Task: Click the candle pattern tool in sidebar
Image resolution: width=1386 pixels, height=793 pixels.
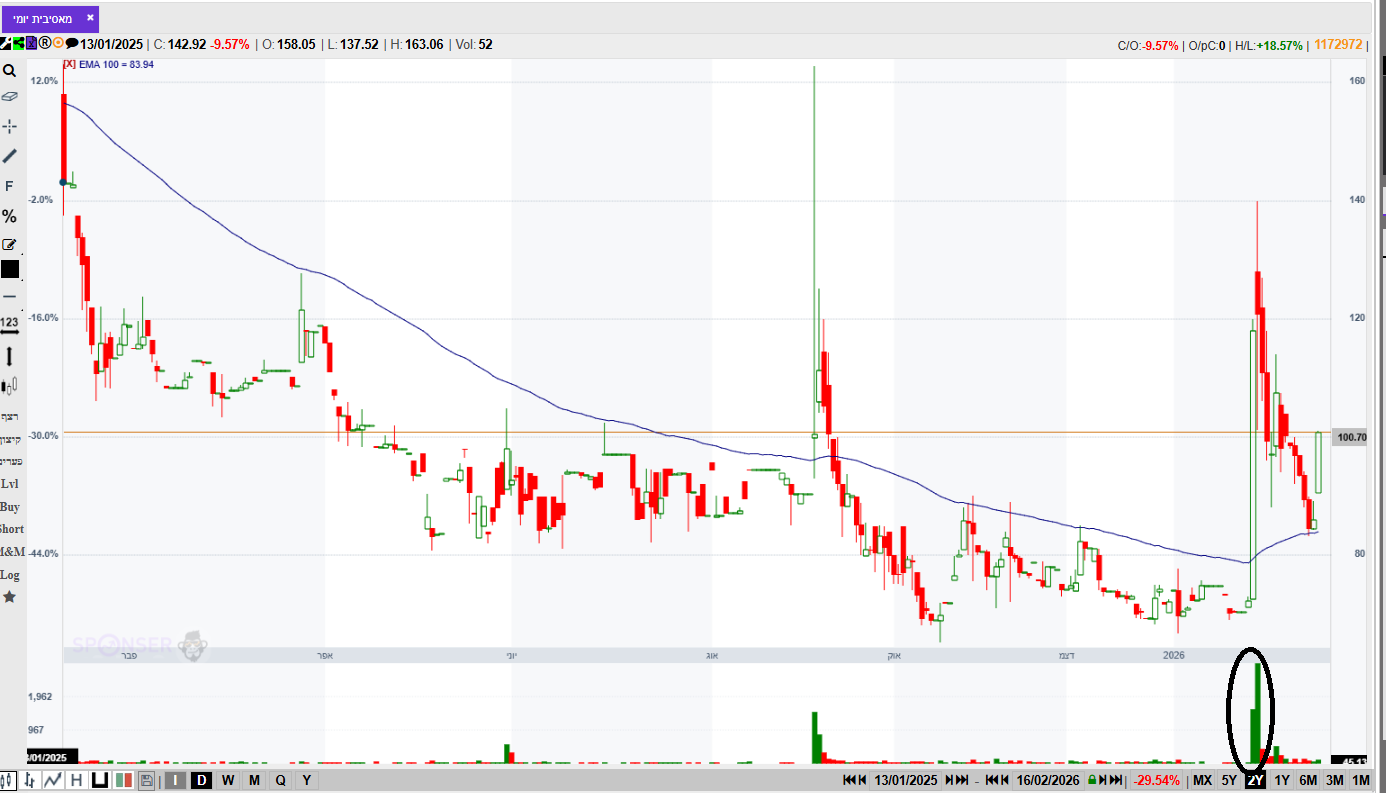Action: (9, 385)
